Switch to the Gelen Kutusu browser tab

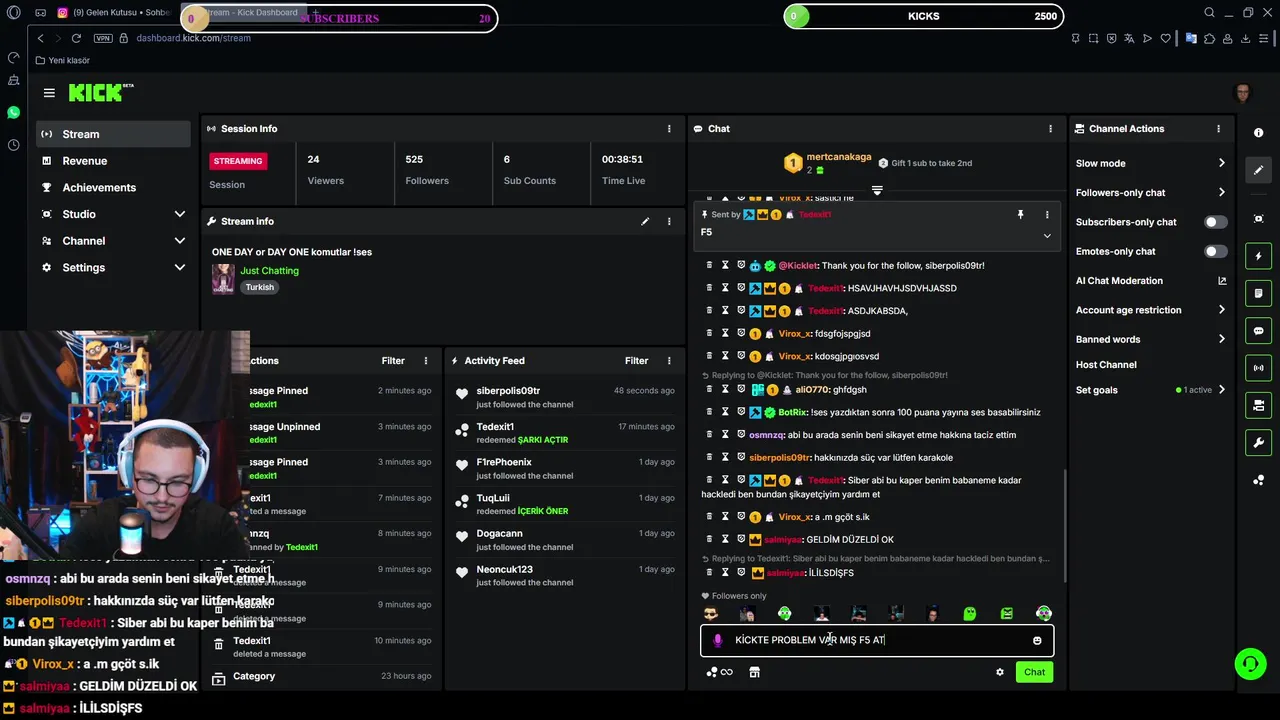coord(113,13)
